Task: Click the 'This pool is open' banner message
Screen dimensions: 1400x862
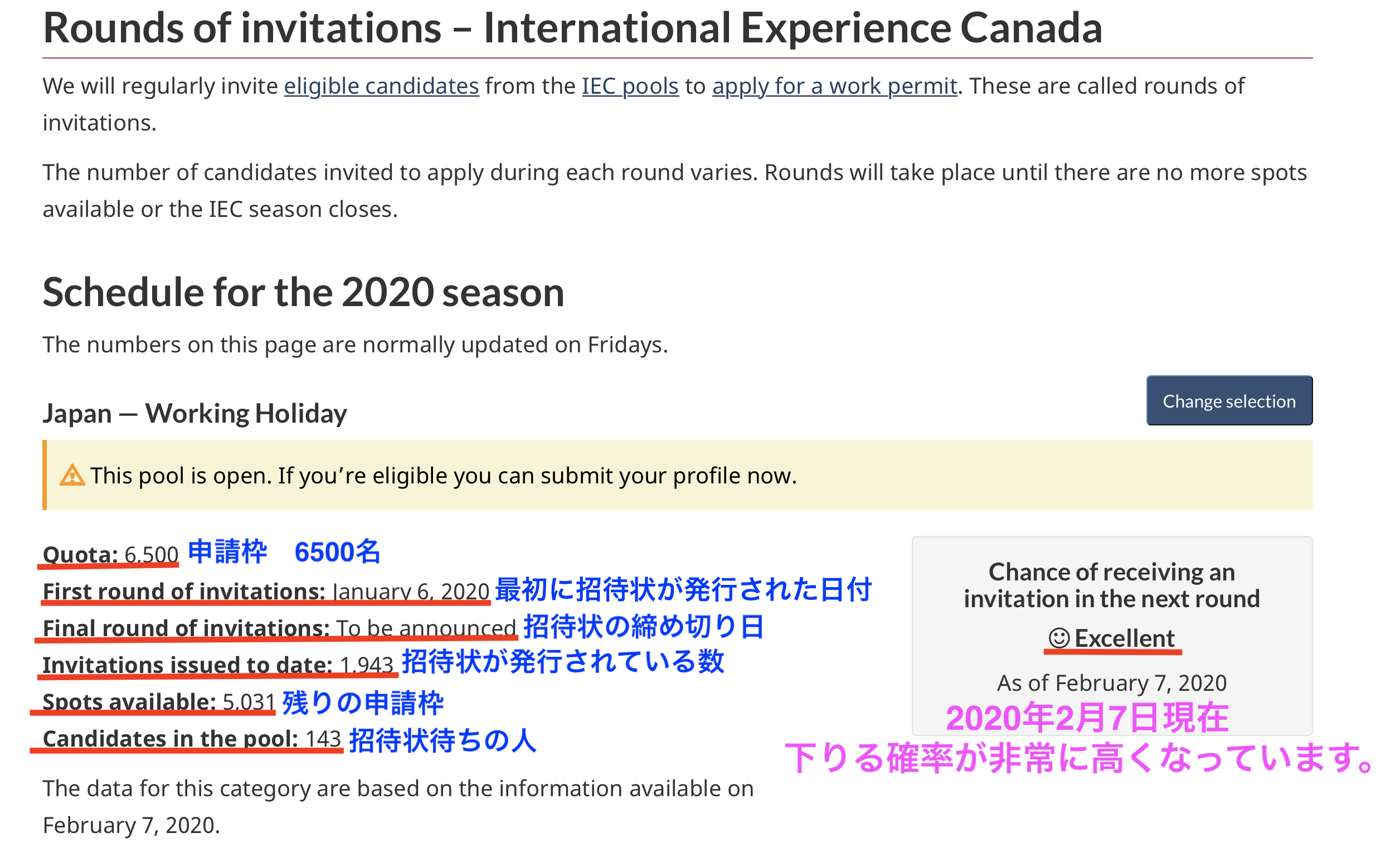Action: click(x=443, y=476)
